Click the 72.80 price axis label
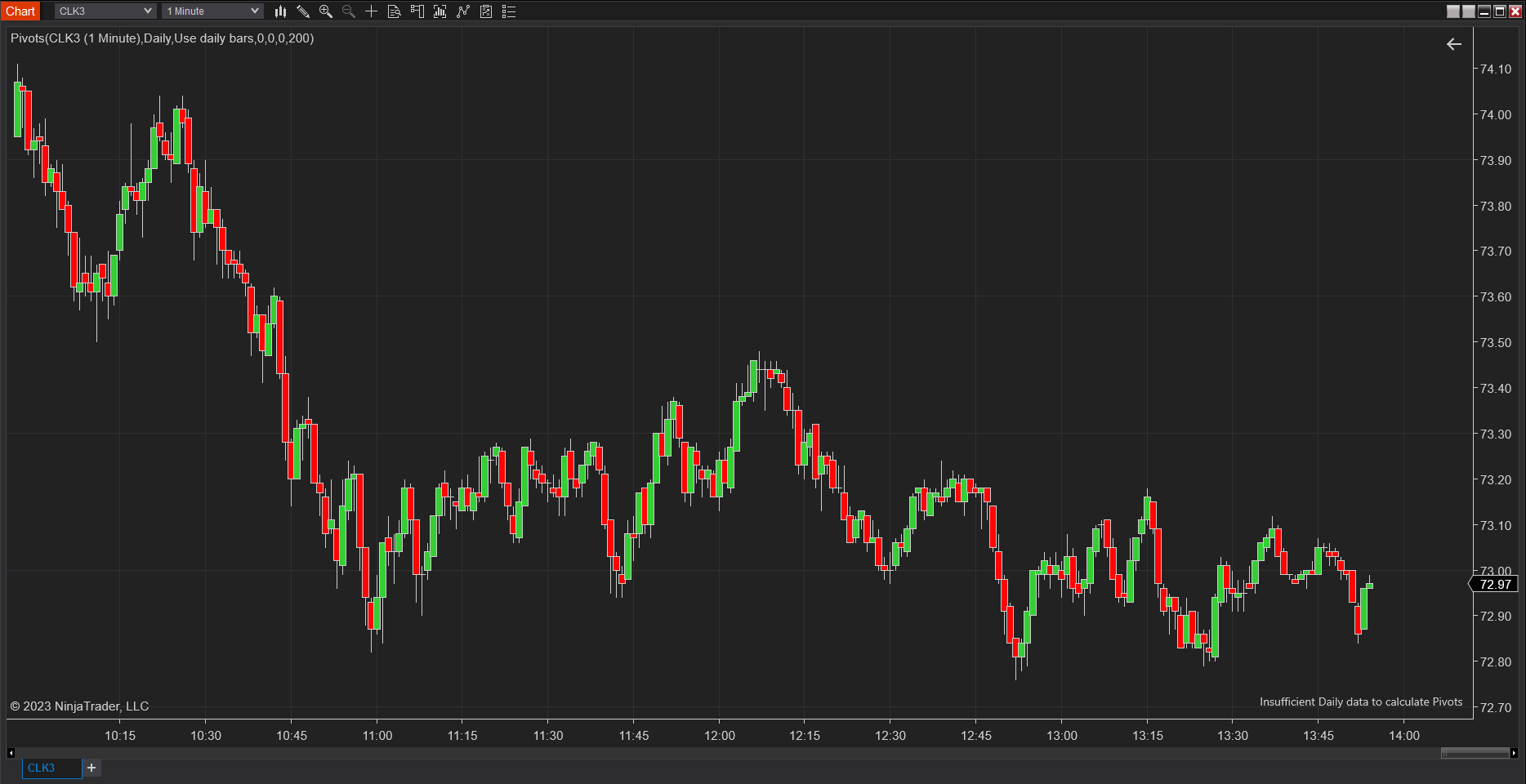 (1496, 662)
